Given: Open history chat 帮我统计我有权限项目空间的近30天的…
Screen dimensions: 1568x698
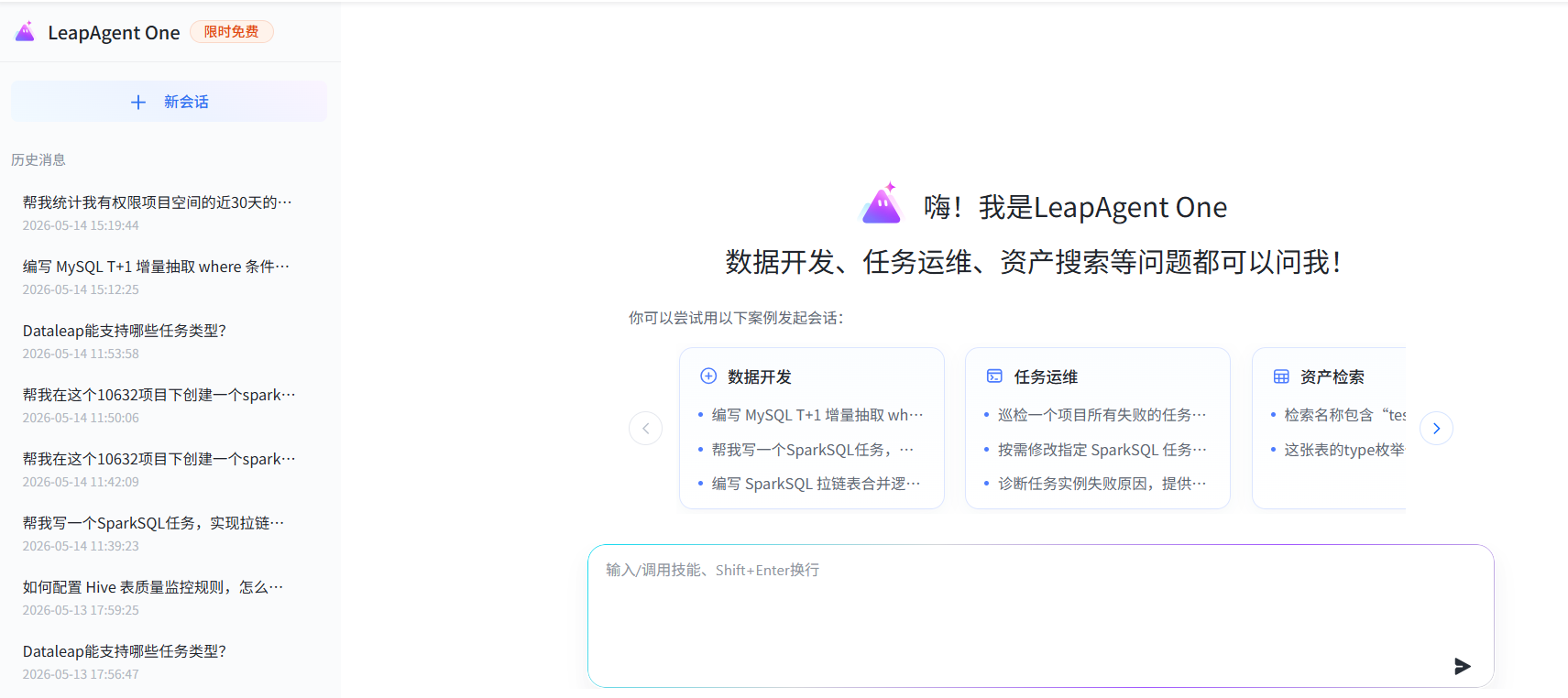Looking at the screenshot, I should 158,213.
